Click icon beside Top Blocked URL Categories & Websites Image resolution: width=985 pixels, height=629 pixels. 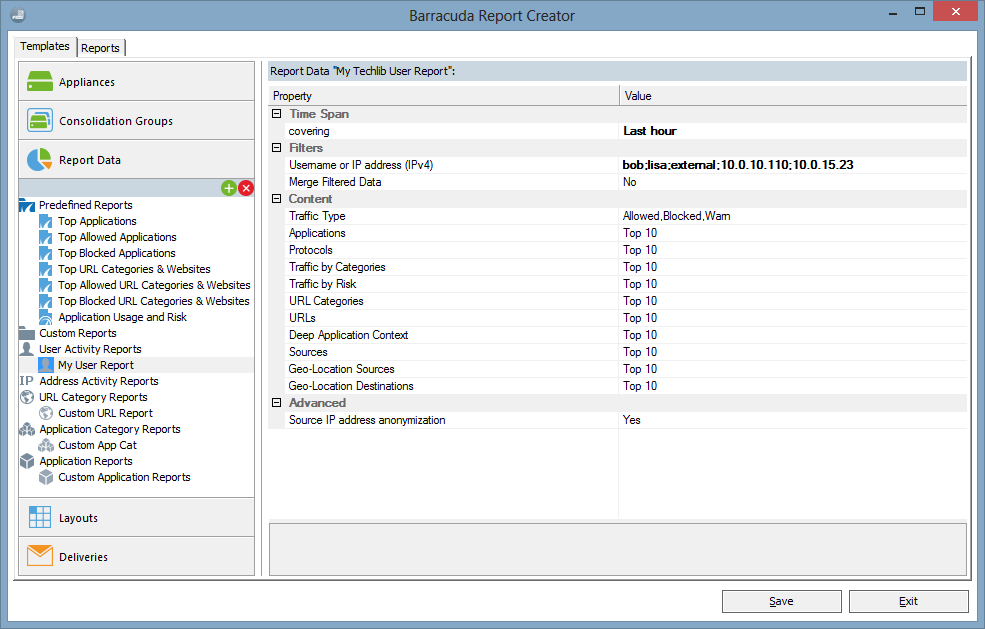click(x=46, y=301)
